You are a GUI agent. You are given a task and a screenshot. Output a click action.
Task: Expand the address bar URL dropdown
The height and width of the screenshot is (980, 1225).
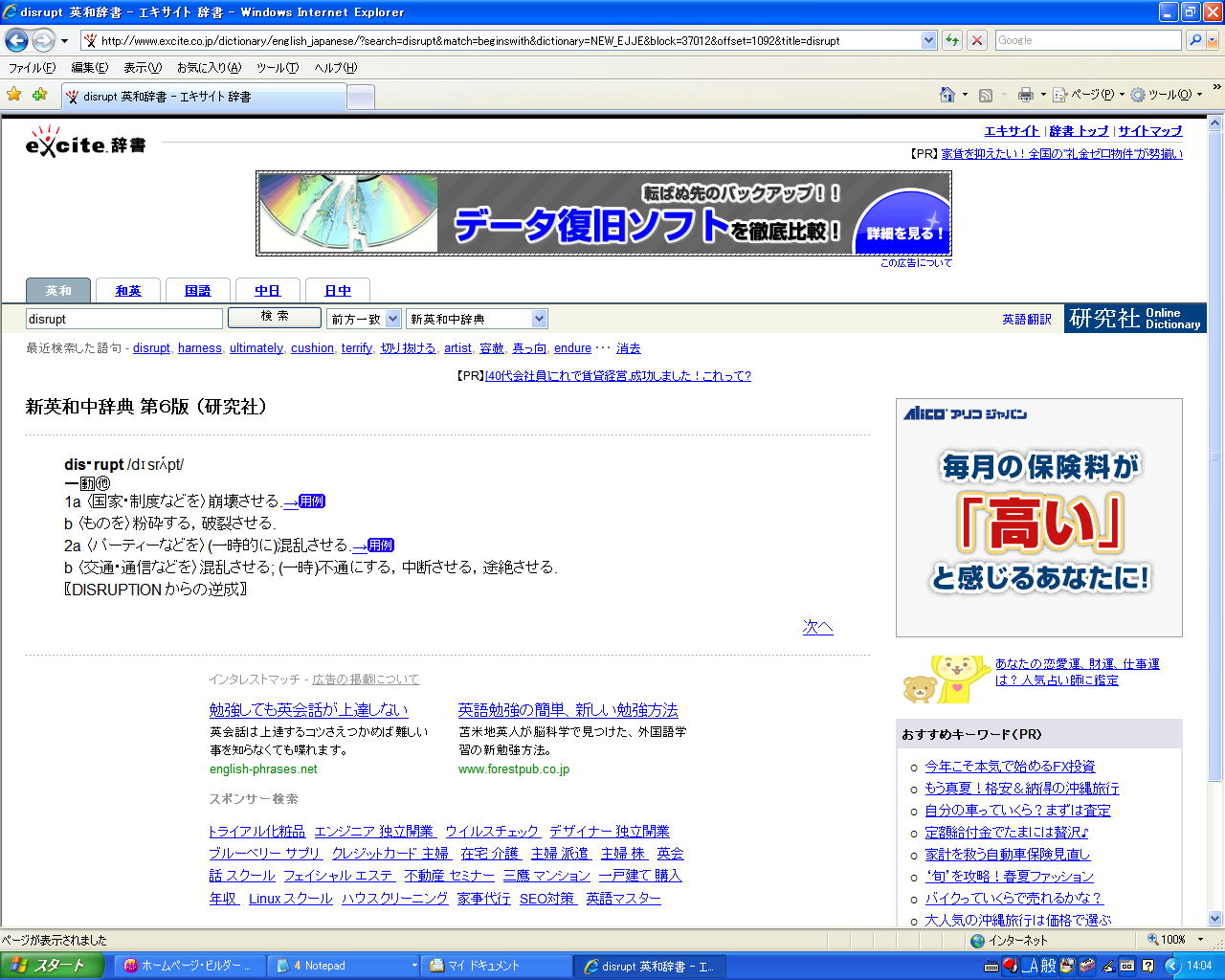928,40
